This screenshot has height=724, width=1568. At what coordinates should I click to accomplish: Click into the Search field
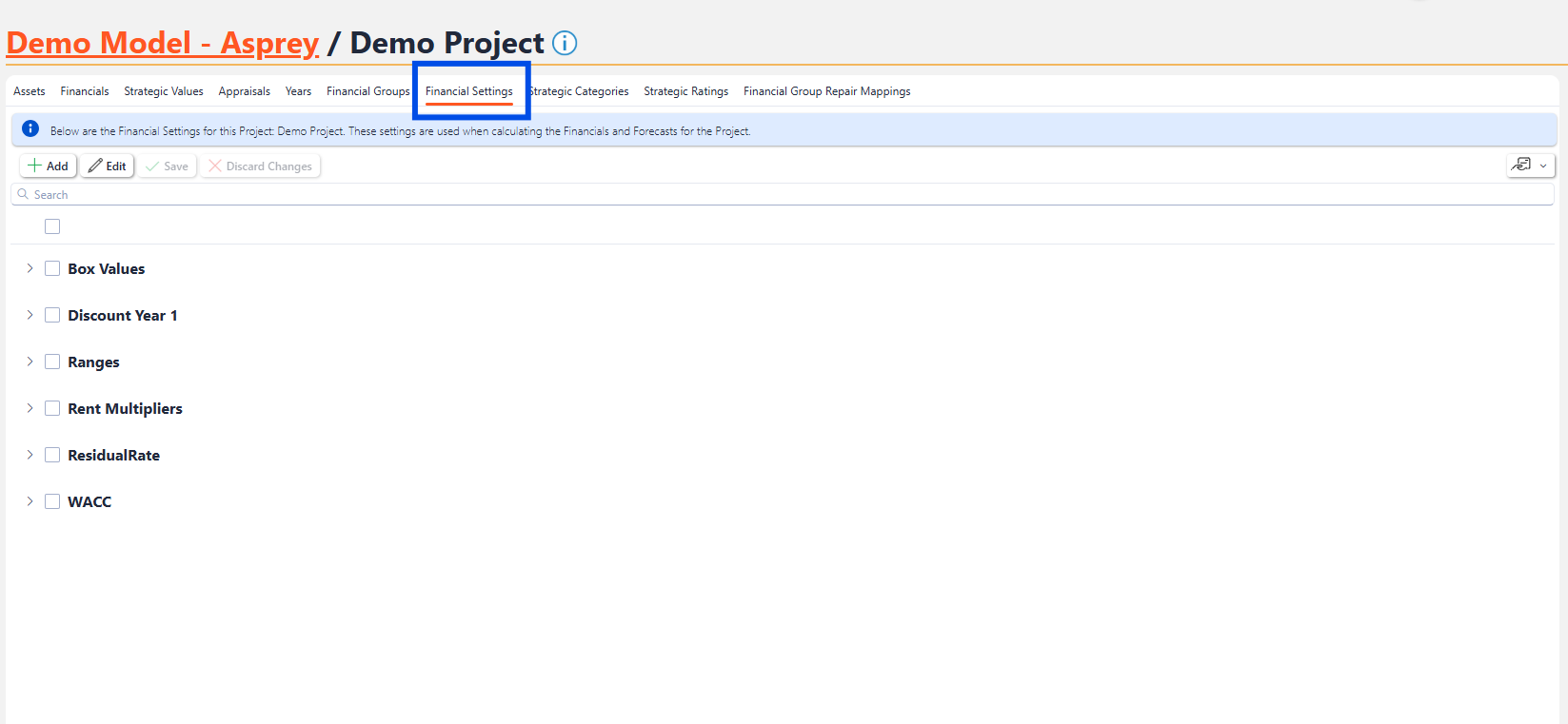click(x=781, y=195)
